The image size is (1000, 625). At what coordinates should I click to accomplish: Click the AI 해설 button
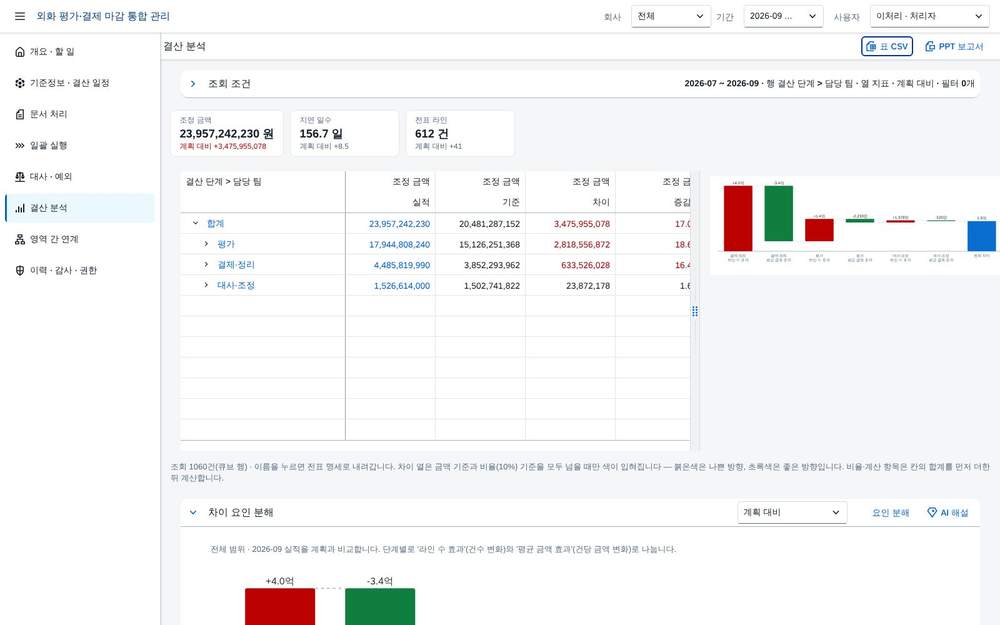click(x=948, y=512)
